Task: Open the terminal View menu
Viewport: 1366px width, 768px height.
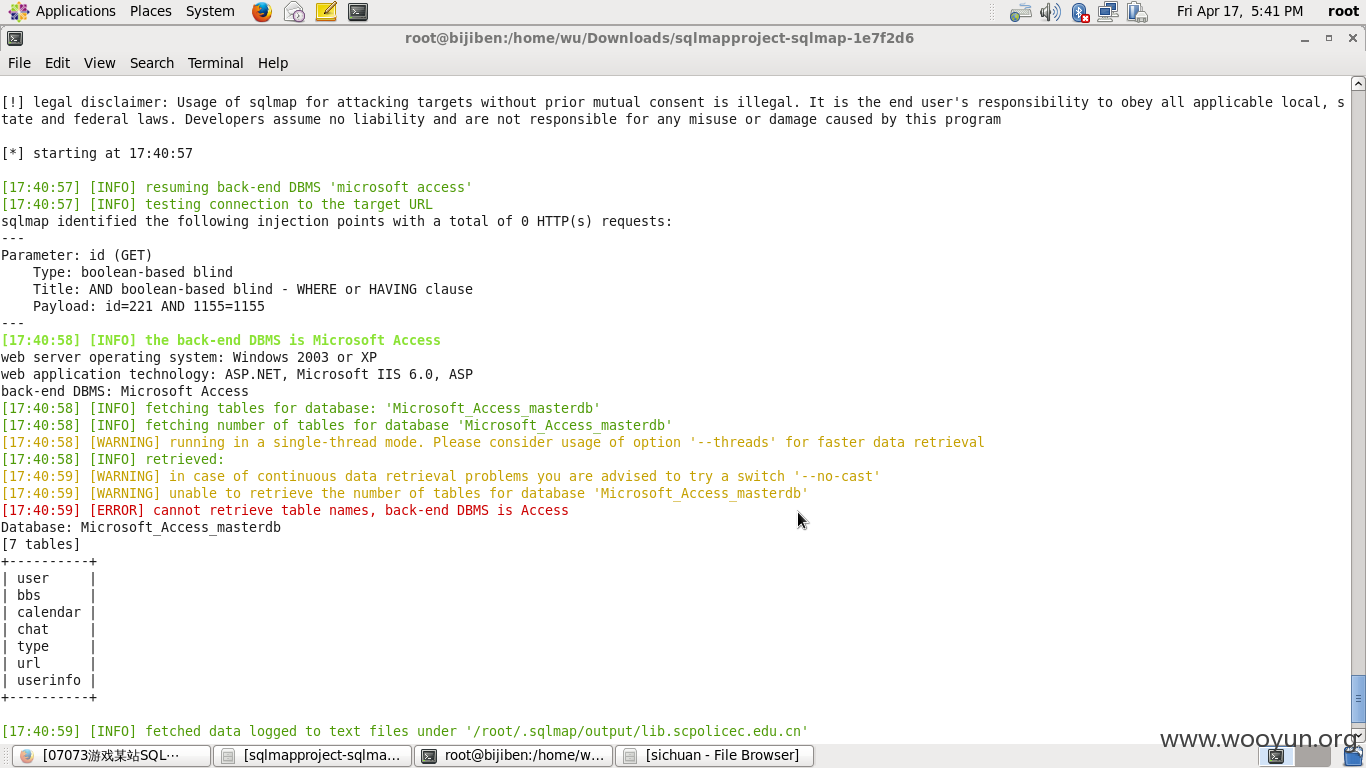Action: pyautogui.click(x=99, y=62)
